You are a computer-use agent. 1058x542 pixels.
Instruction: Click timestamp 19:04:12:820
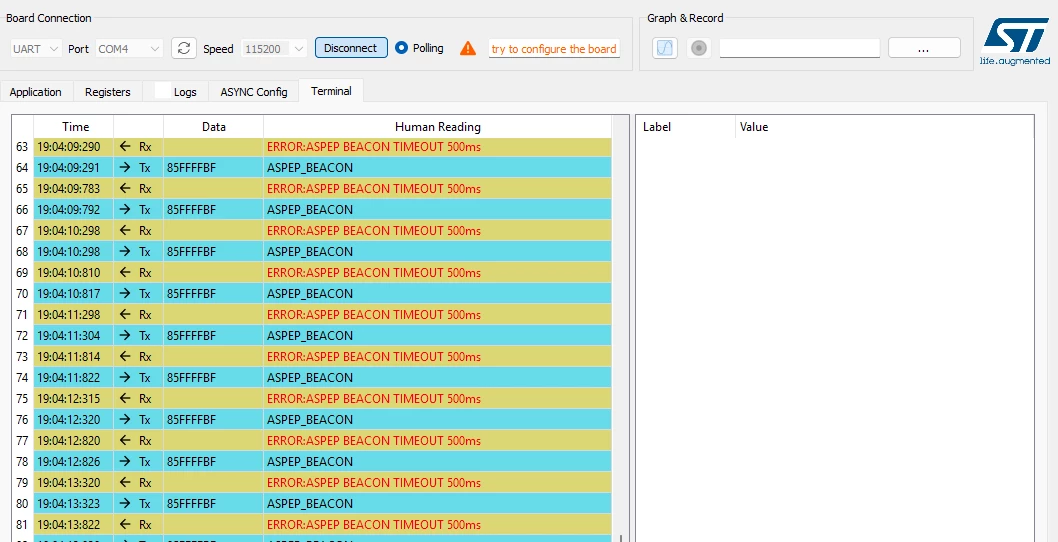[x=68, y=441]
